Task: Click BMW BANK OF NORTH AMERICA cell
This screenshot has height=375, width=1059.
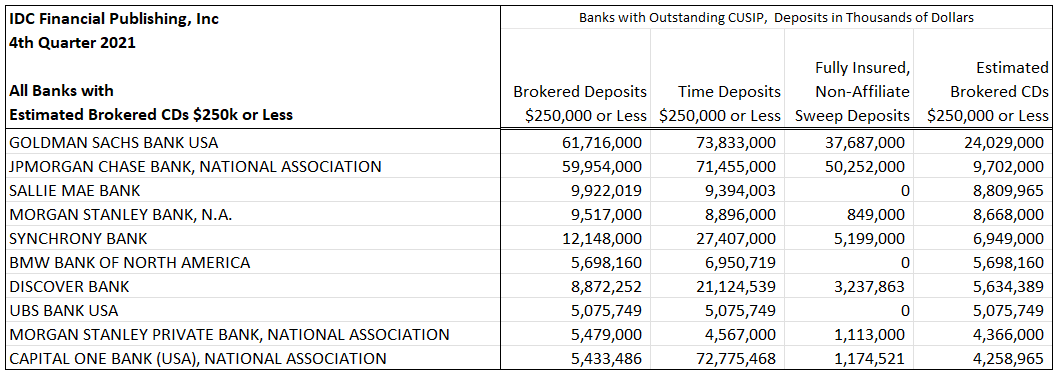Action: point(251,262)
